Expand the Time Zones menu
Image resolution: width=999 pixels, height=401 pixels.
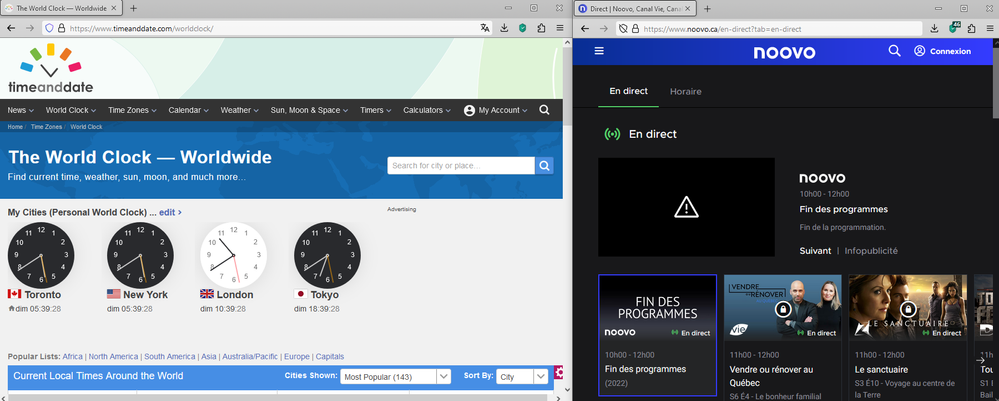(x=132, y=110)
